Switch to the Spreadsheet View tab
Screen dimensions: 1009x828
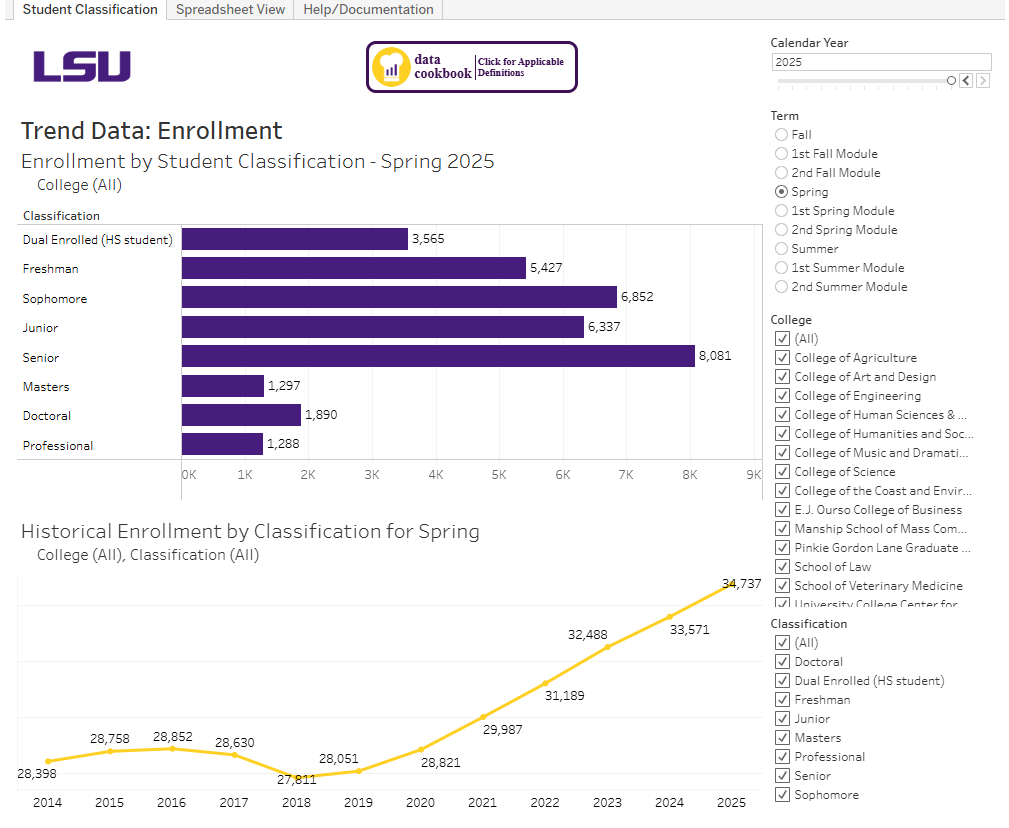click(229, 9)
